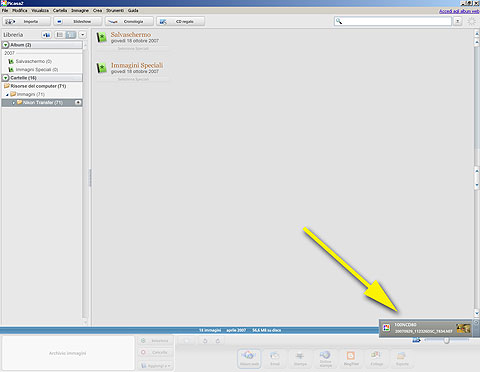The image size is (480, 372).
Task: Click the Salvaschermo album book icon
Action: pos(101,37)
